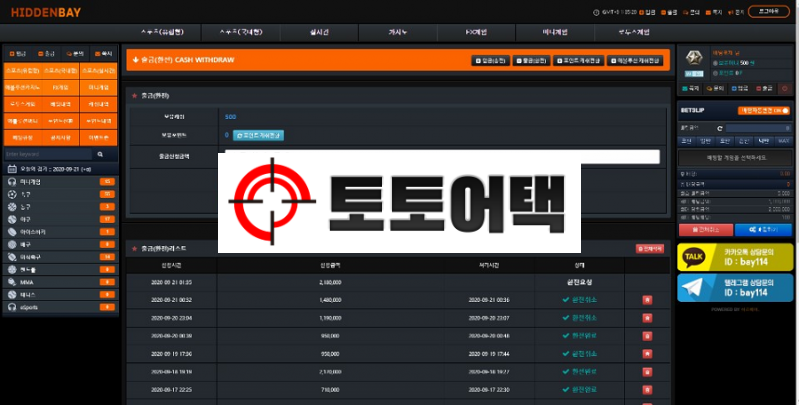This screenshot has height=405, width=799.
Task: Open the 카지노 top menu
Action: pos(398,32)
